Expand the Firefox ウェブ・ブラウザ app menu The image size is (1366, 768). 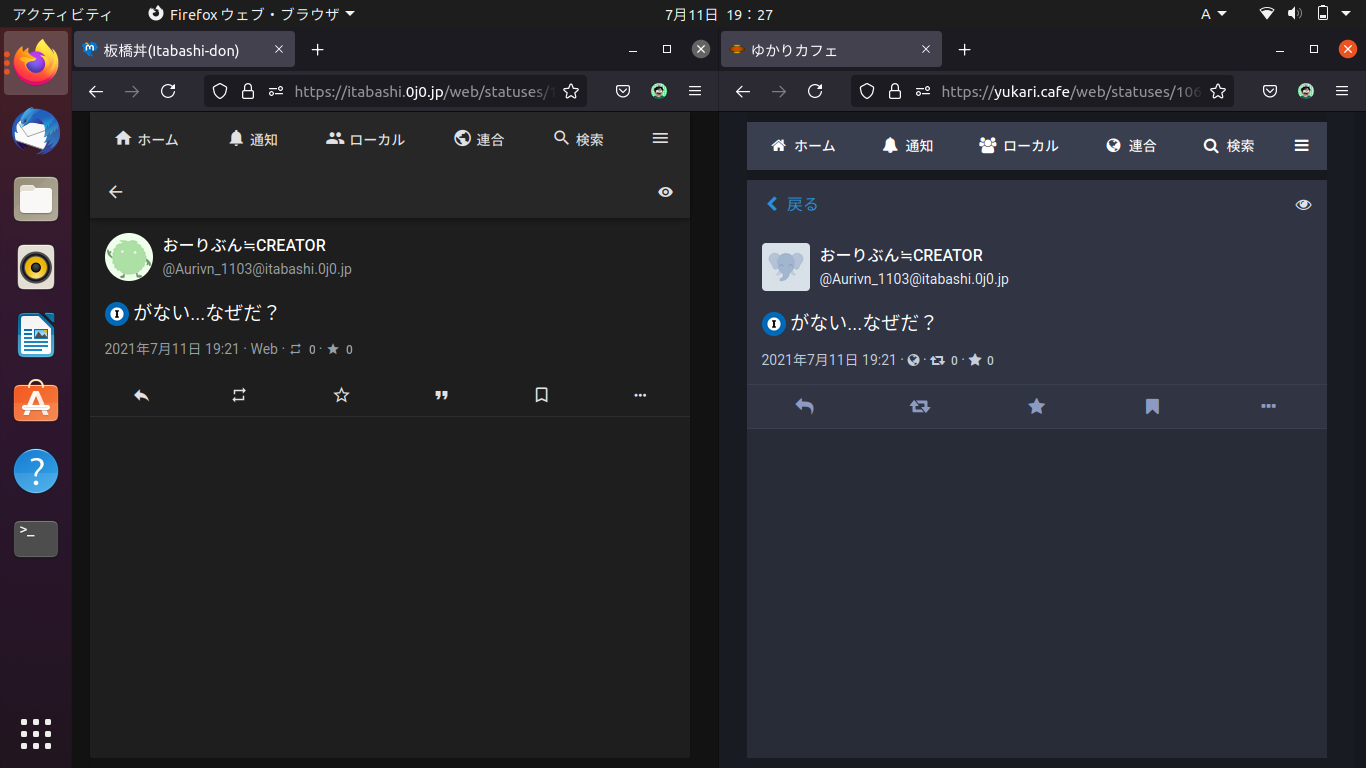252,14
